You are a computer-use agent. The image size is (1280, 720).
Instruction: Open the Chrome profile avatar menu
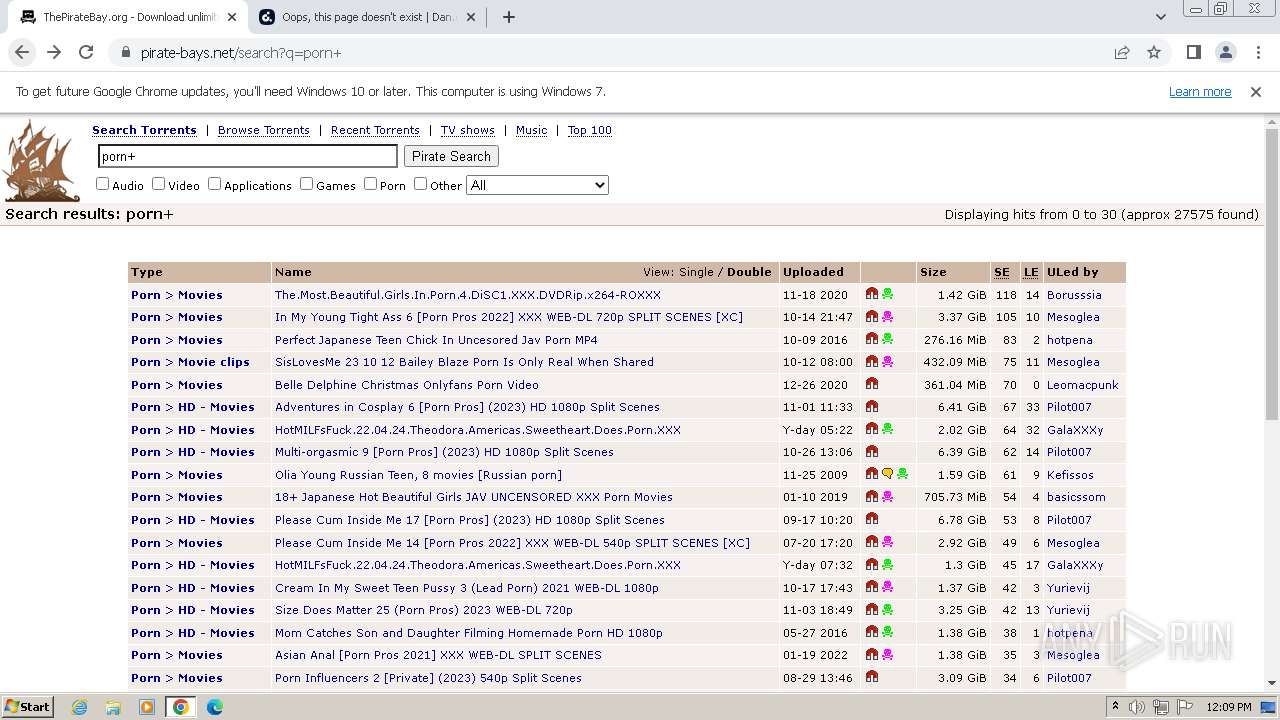tap(1225, 52)
